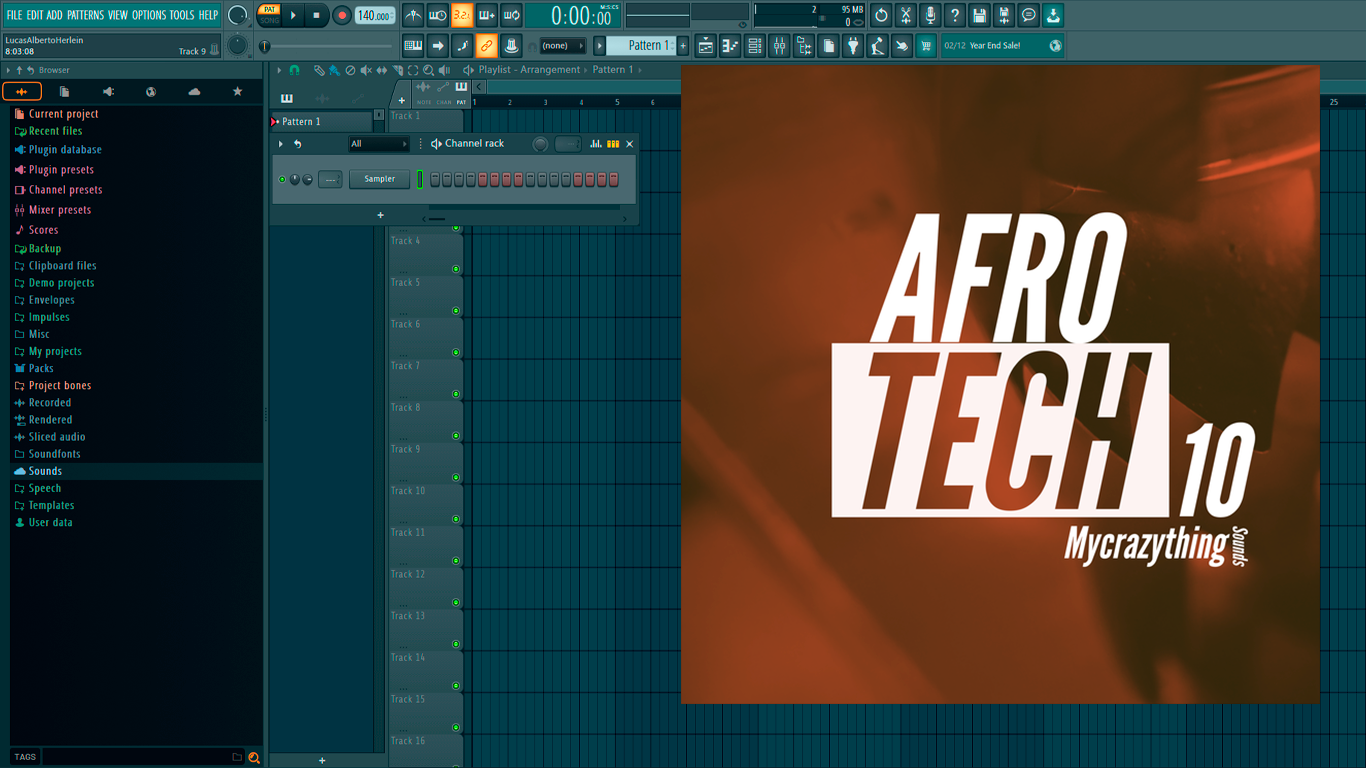Click the undo history icon
Screen dimensions: 1366x768
tap(881, 15)
